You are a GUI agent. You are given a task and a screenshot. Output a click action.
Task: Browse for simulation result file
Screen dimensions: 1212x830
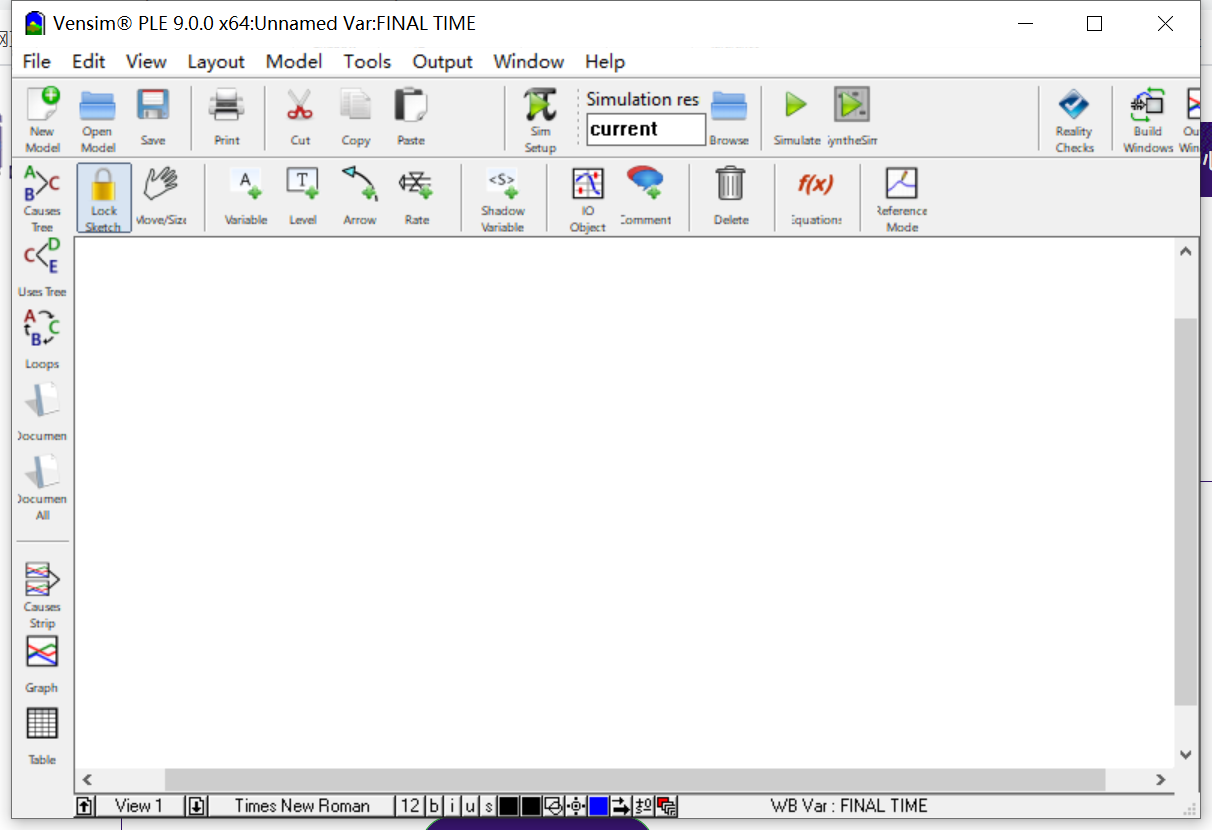point(729,117)
